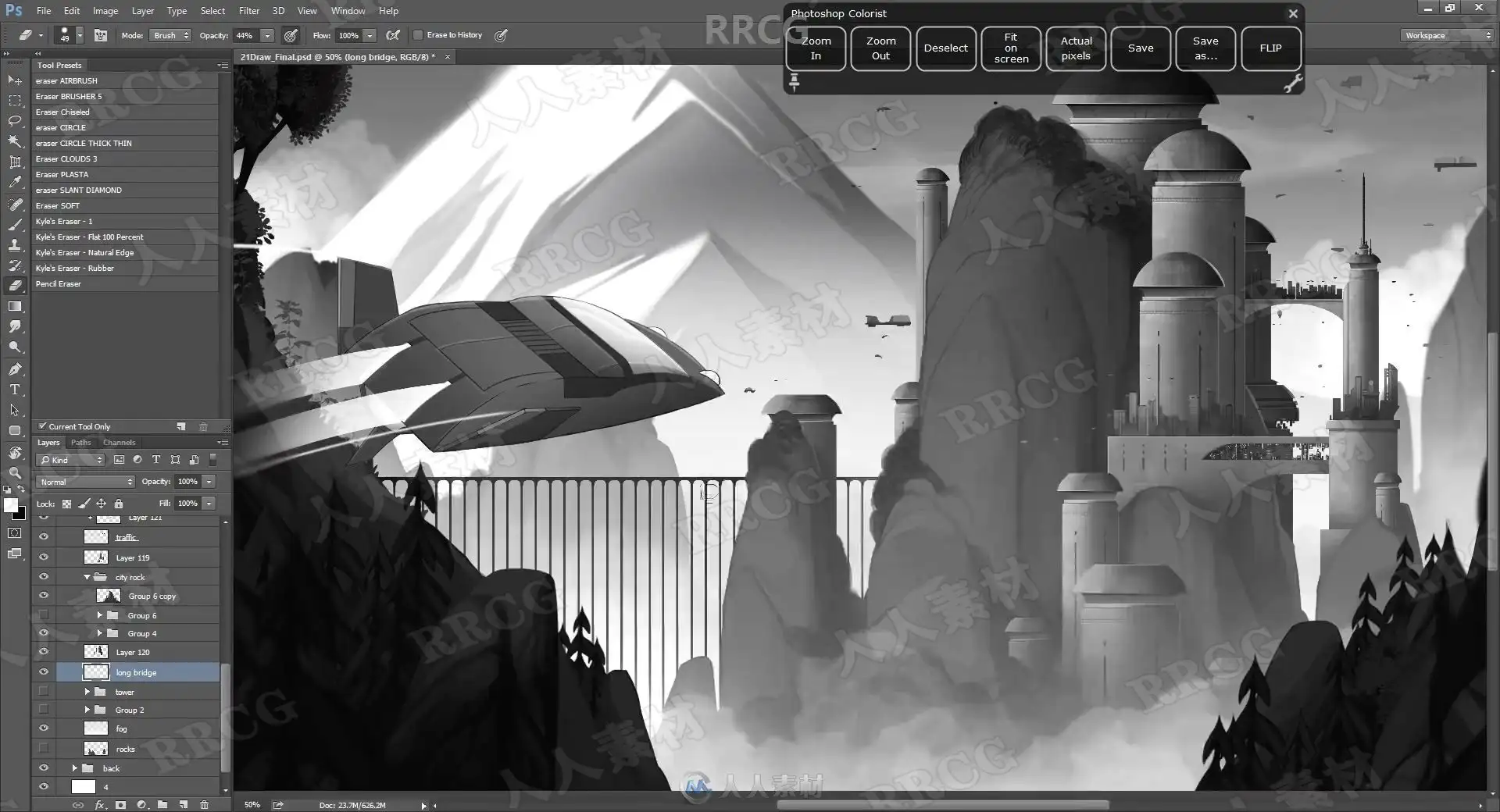Show the rocks layer
The height and width of the screenshot is (812, 1500).
coord(44,748)
